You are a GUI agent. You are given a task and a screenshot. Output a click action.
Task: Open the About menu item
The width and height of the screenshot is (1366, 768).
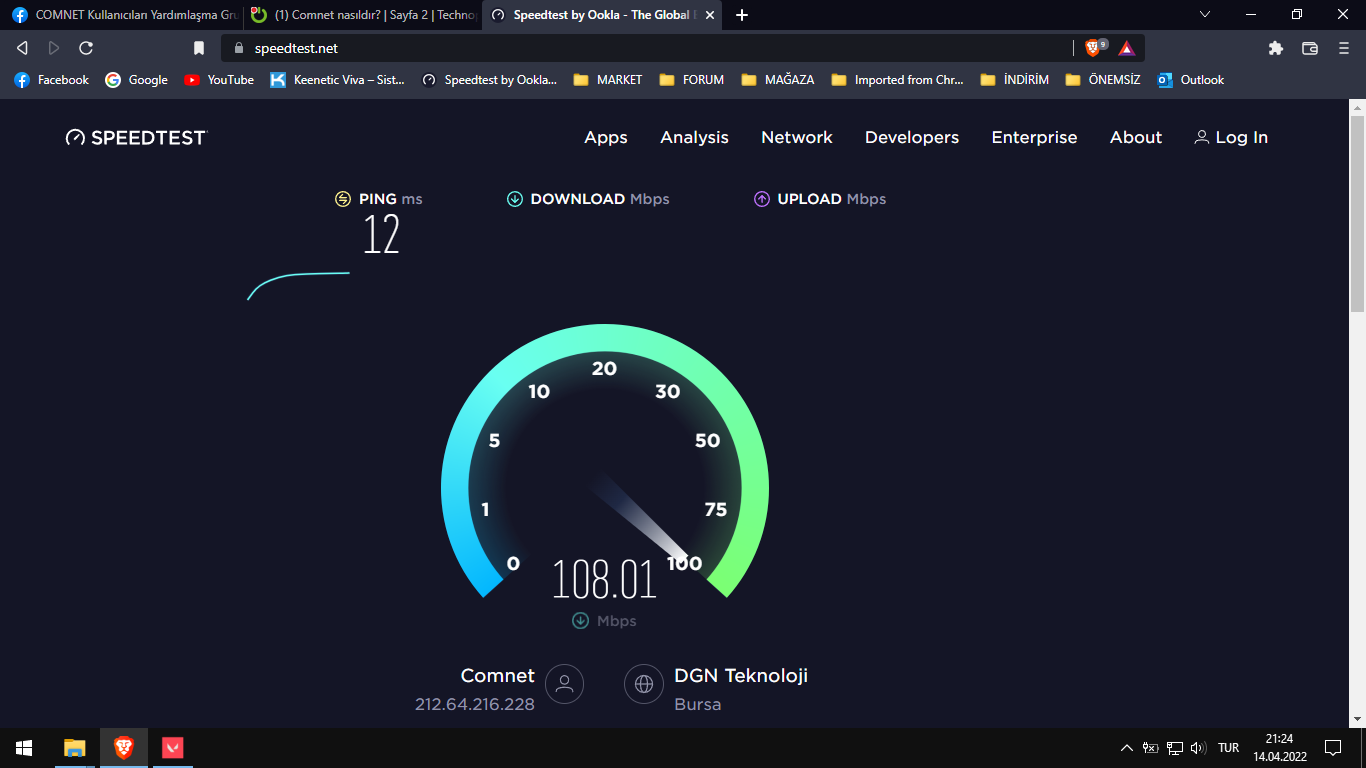tap(1136, 138)
